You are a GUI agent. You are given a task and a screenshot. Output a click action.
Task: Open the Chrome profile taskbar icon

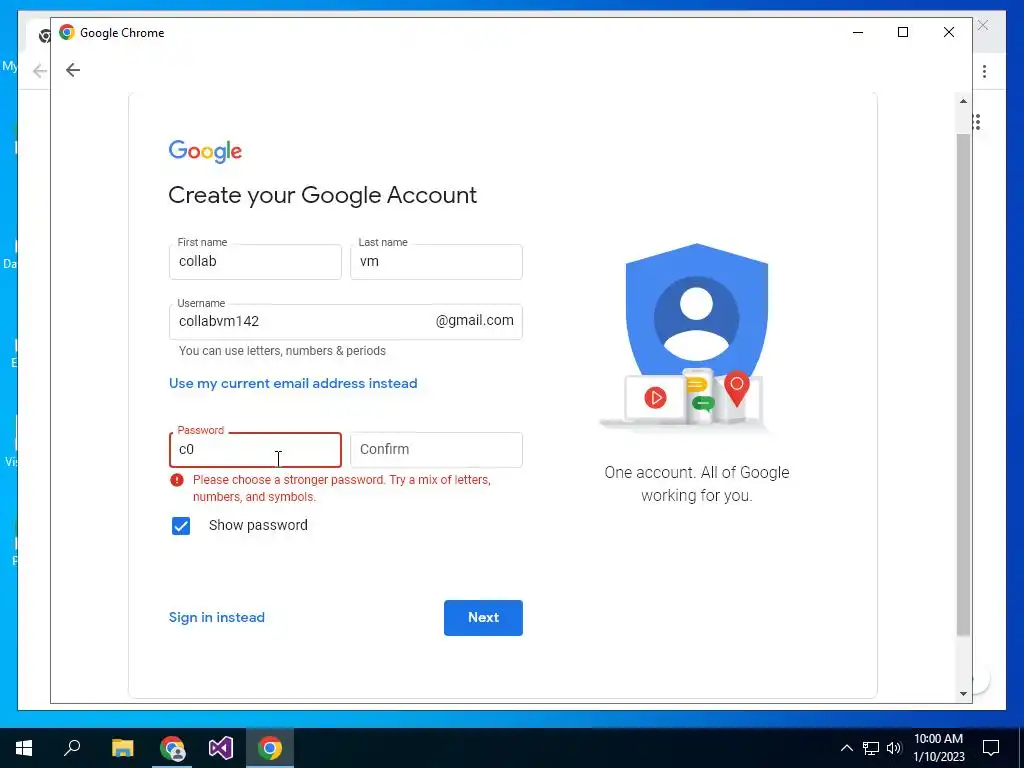tap(172, 748)
